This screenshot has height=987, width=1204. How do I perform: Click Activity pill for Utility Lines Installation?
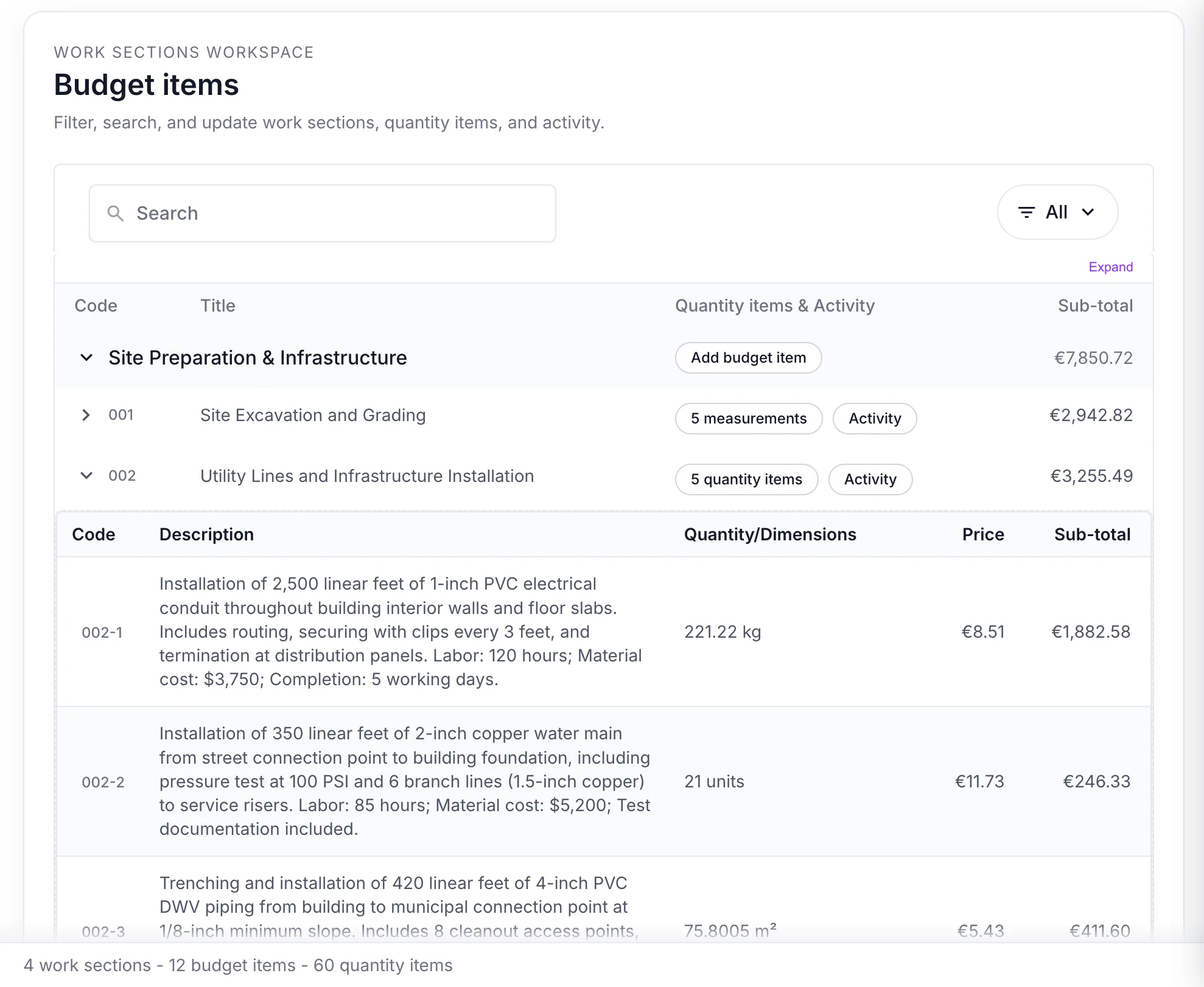pyautogui.click(x=870, y=480)
